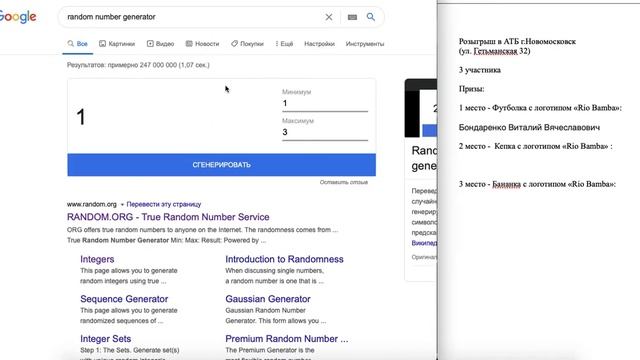Open the Integer Sets sitelink
This screenshot has height=360, width=640.
click(106, 339)
